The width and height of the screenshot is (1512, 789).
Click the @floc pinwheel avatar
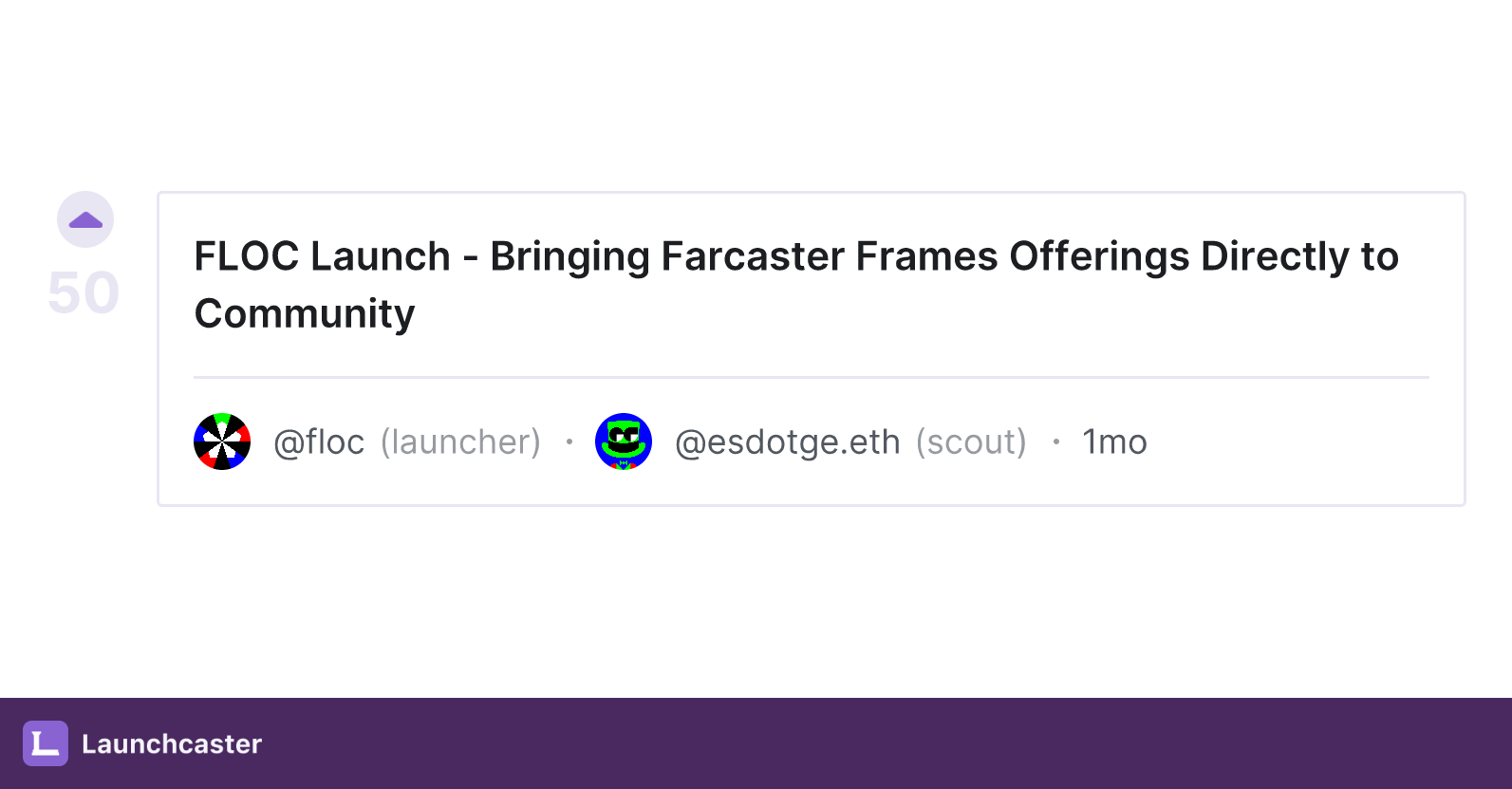(x=222, y=441)
